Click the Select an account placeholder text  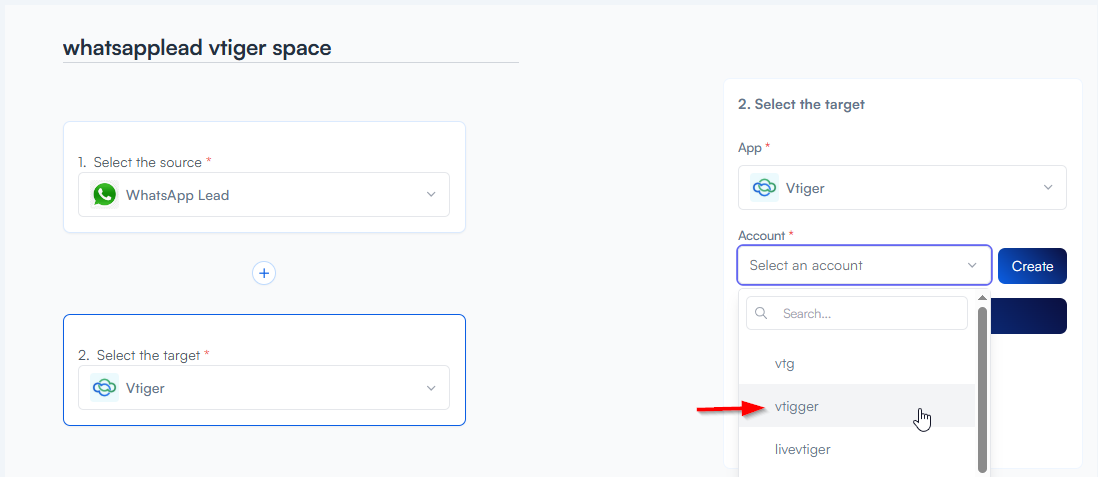806,266
